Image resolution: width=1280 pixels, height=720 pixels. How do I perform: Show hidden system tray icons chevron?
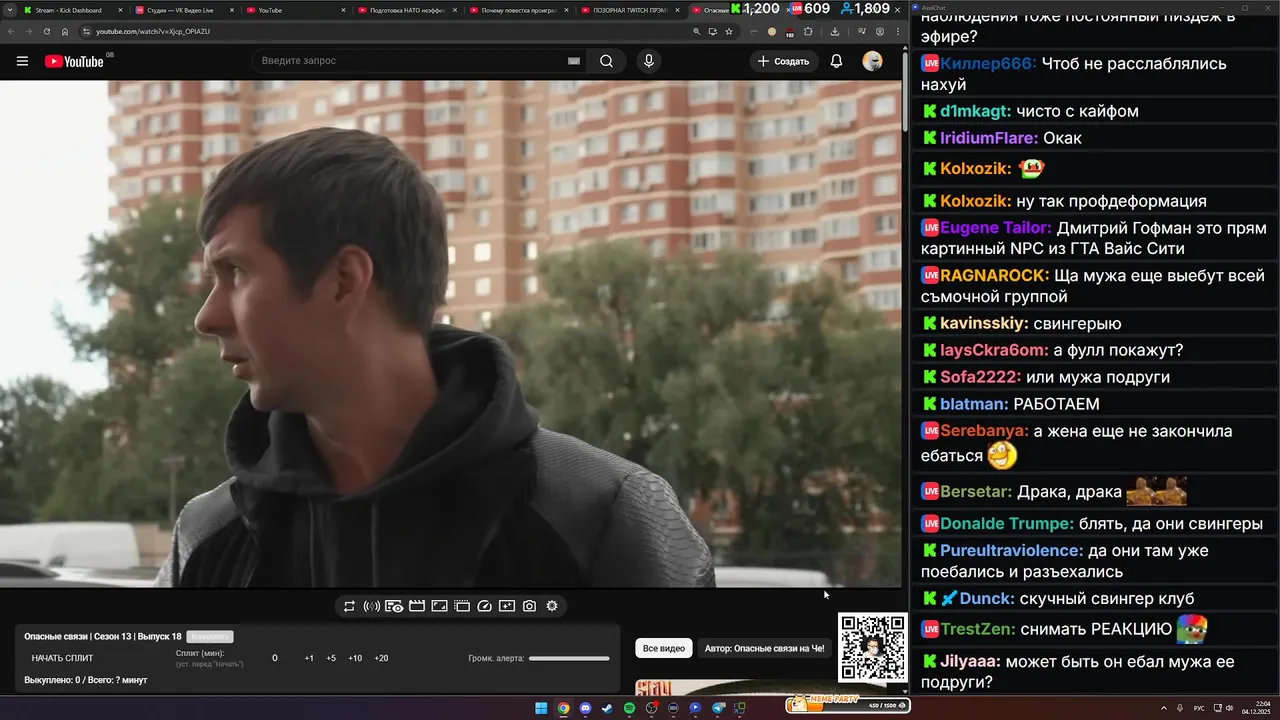pos(1165,708)
